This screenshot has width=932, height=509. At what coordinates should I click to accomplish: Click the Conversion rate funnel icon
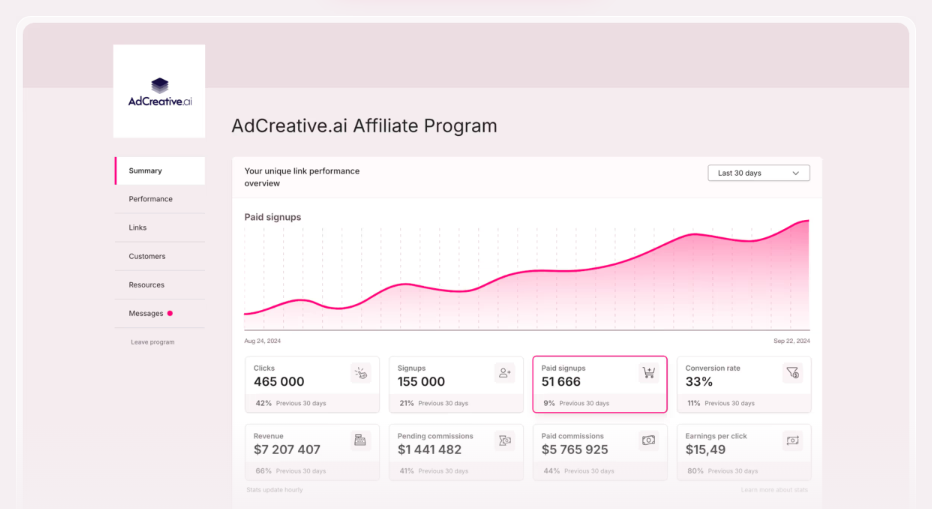[792, 373]
